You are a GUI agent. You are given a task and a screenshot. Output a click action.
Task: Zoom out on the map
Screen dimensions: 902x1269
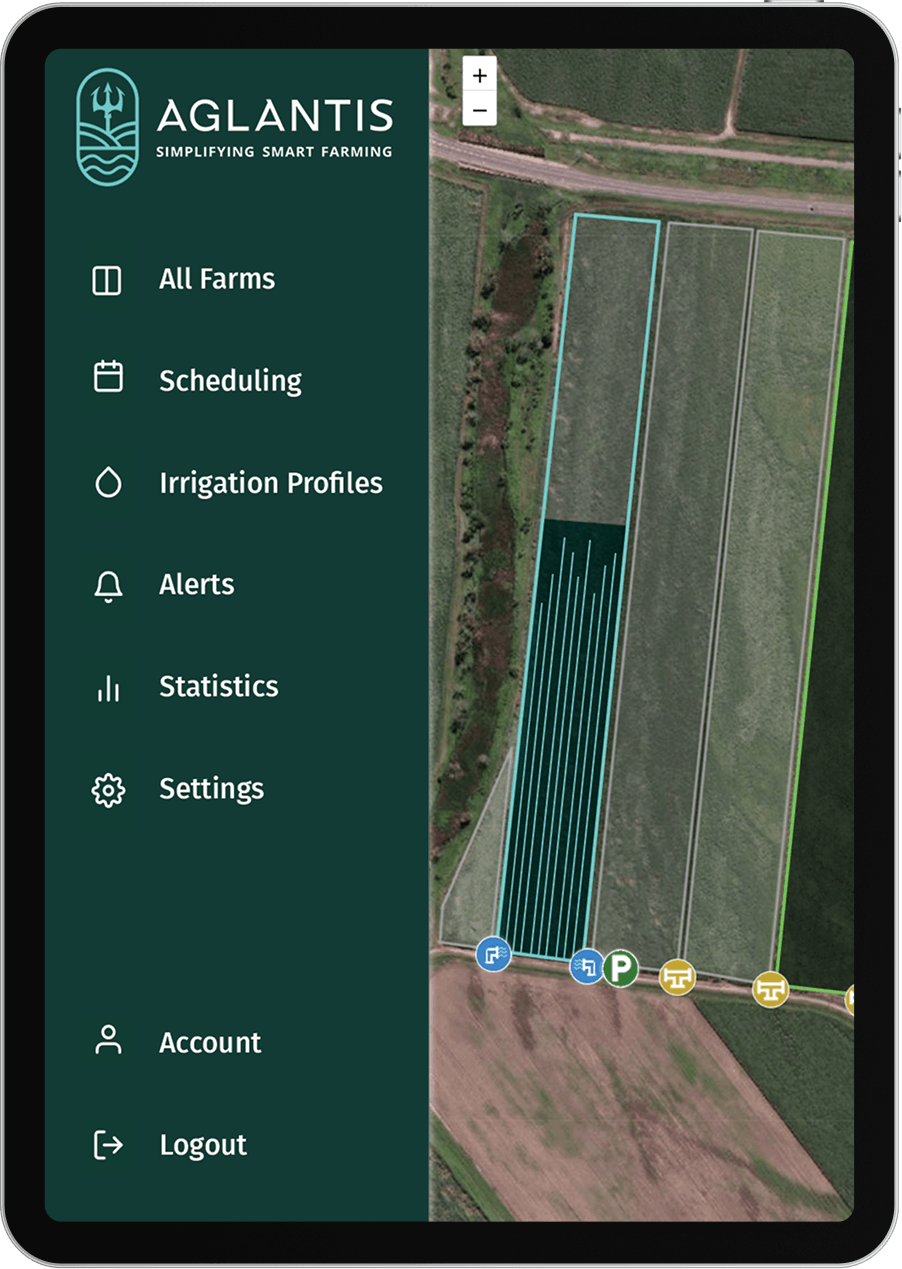pos(480,109)
